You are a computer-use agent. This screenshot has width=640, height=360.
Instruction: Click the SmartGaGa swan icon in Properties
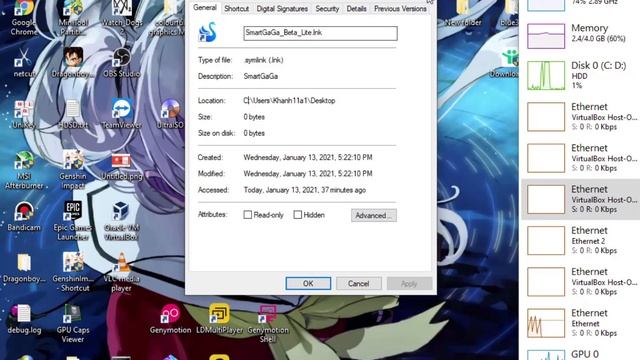click(207, 32)
